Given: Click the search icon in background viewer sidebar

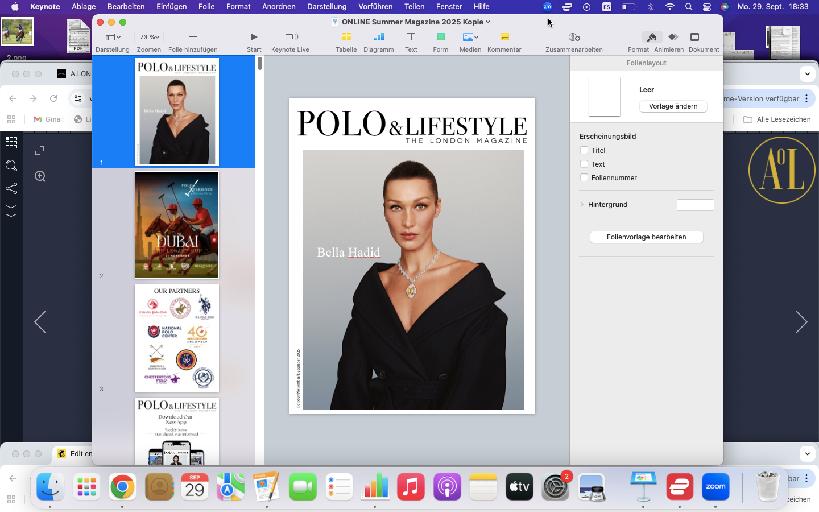Looking at the screenshot, I should (11, 166).
